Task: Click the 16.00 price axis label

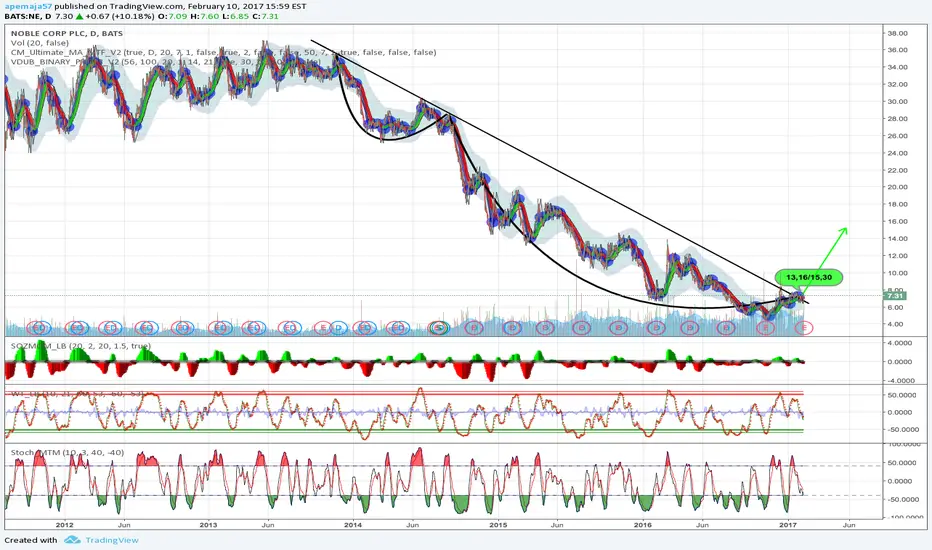Action: coord(898,221)
